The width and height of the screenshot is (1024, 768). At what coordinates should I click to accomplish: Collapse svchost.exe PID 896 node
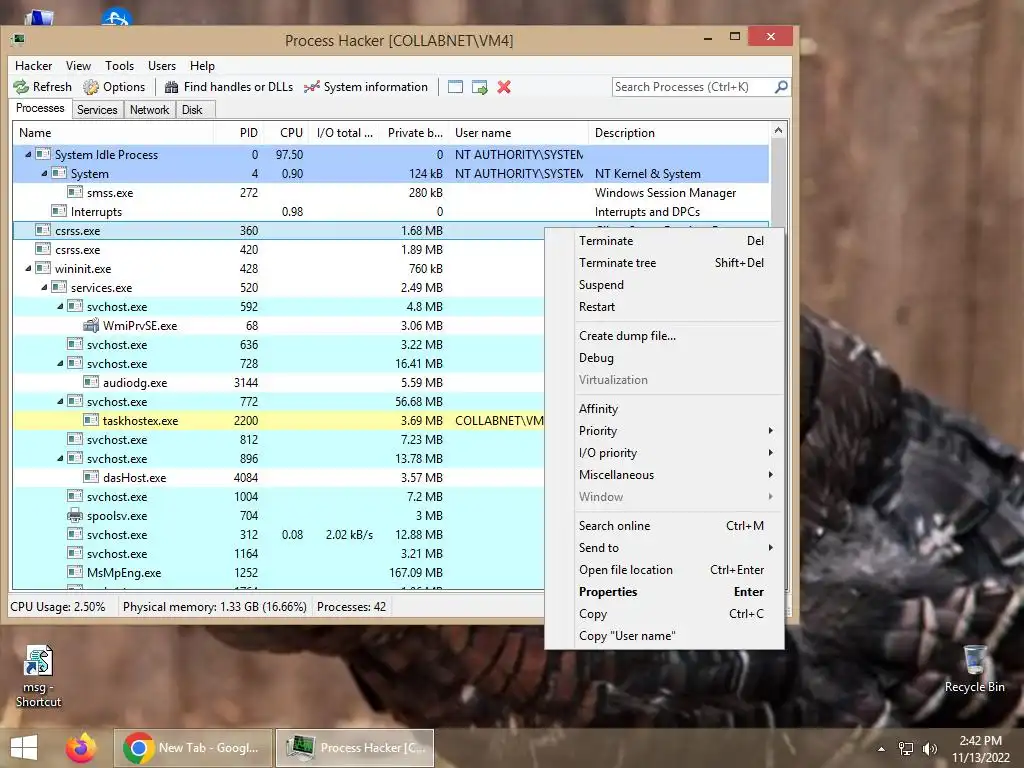coord(60,458)
